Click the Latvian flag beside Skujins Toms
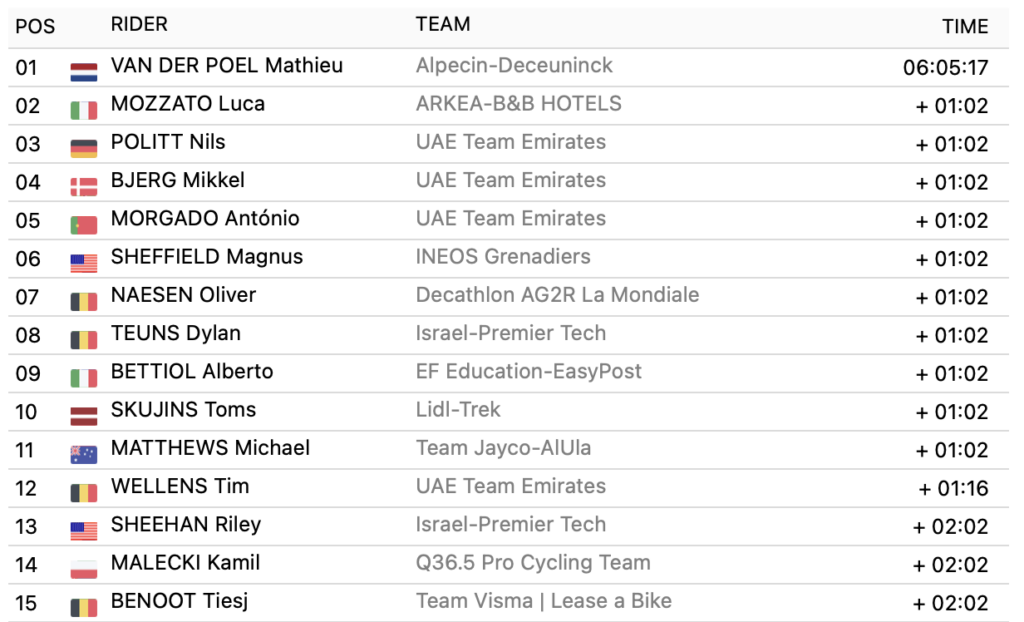1024x622 pixels. coord(83,415)
